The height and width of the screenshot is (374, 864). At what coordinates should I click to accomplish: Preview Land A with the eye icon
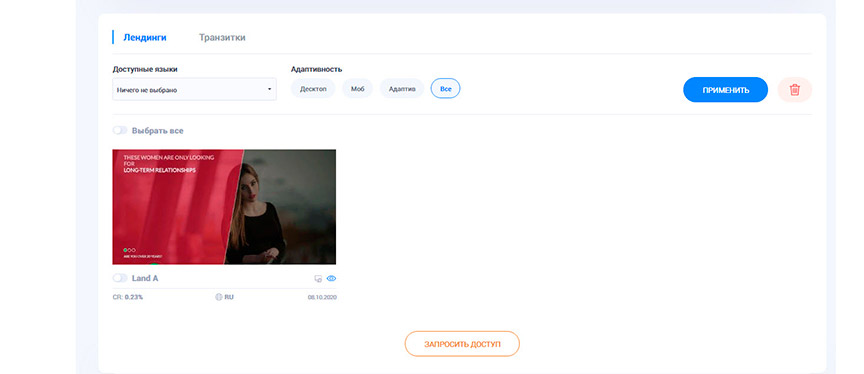tap(331, 279)
